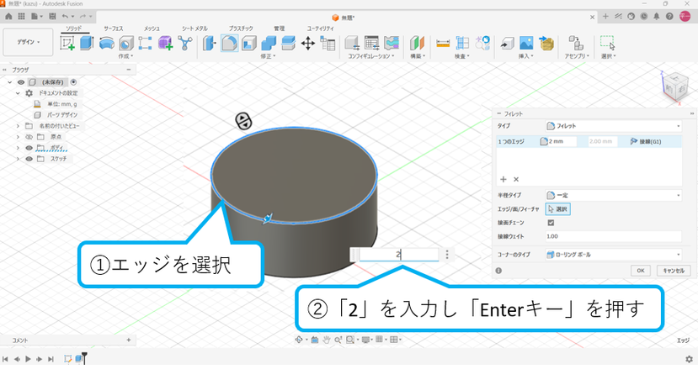Image resolution: width=698 pixels, height=365 pixels.
Task: Click the tangency weight field
Action: pyautogui.click(x=613, y=236)
